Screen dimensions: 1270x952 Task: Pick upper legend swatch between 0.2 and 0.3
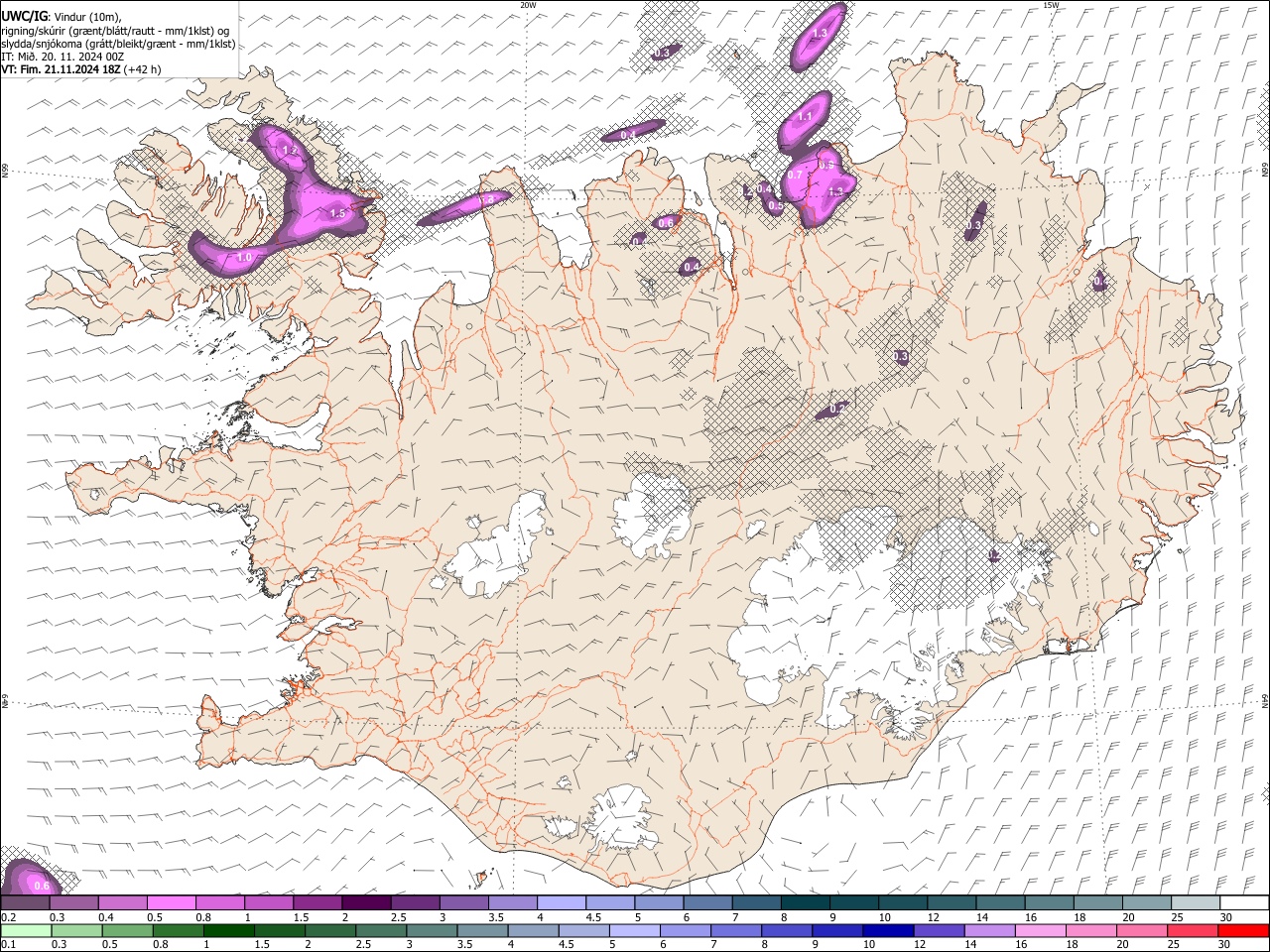point(24,903)
